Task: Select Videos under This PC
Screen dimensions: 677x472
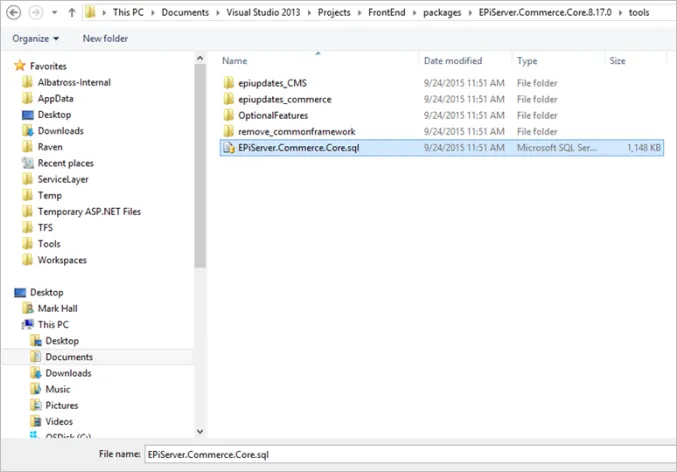Action: click(x=59, y=421)
